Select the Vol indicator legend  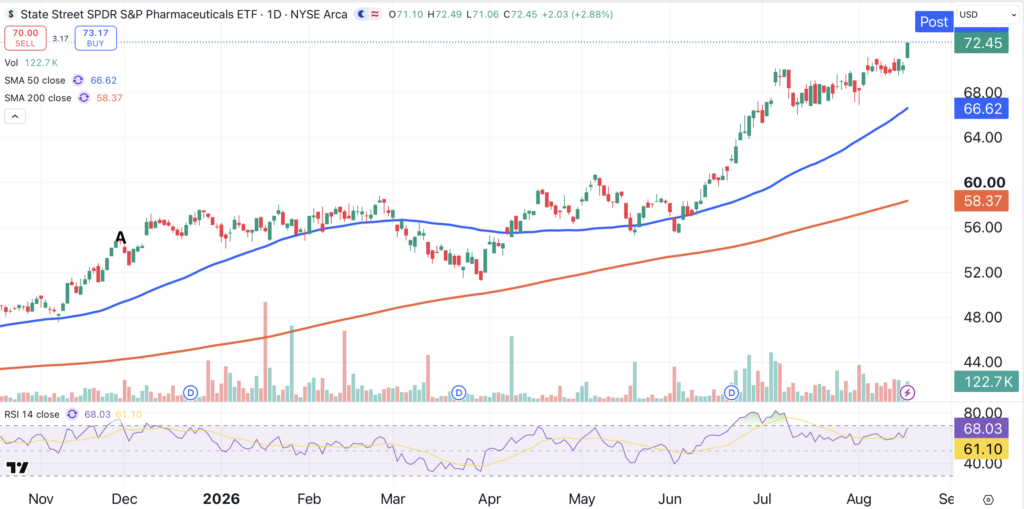(11, 63)
